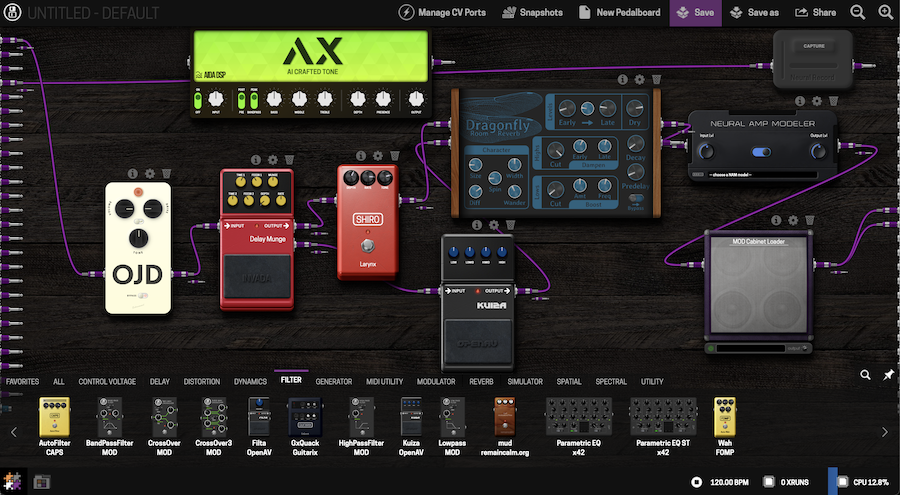Toggle the OJD bypass switch at bottom
Image resolution: width=900 pixels, height=495 pixels.
[x=142, y=296]
